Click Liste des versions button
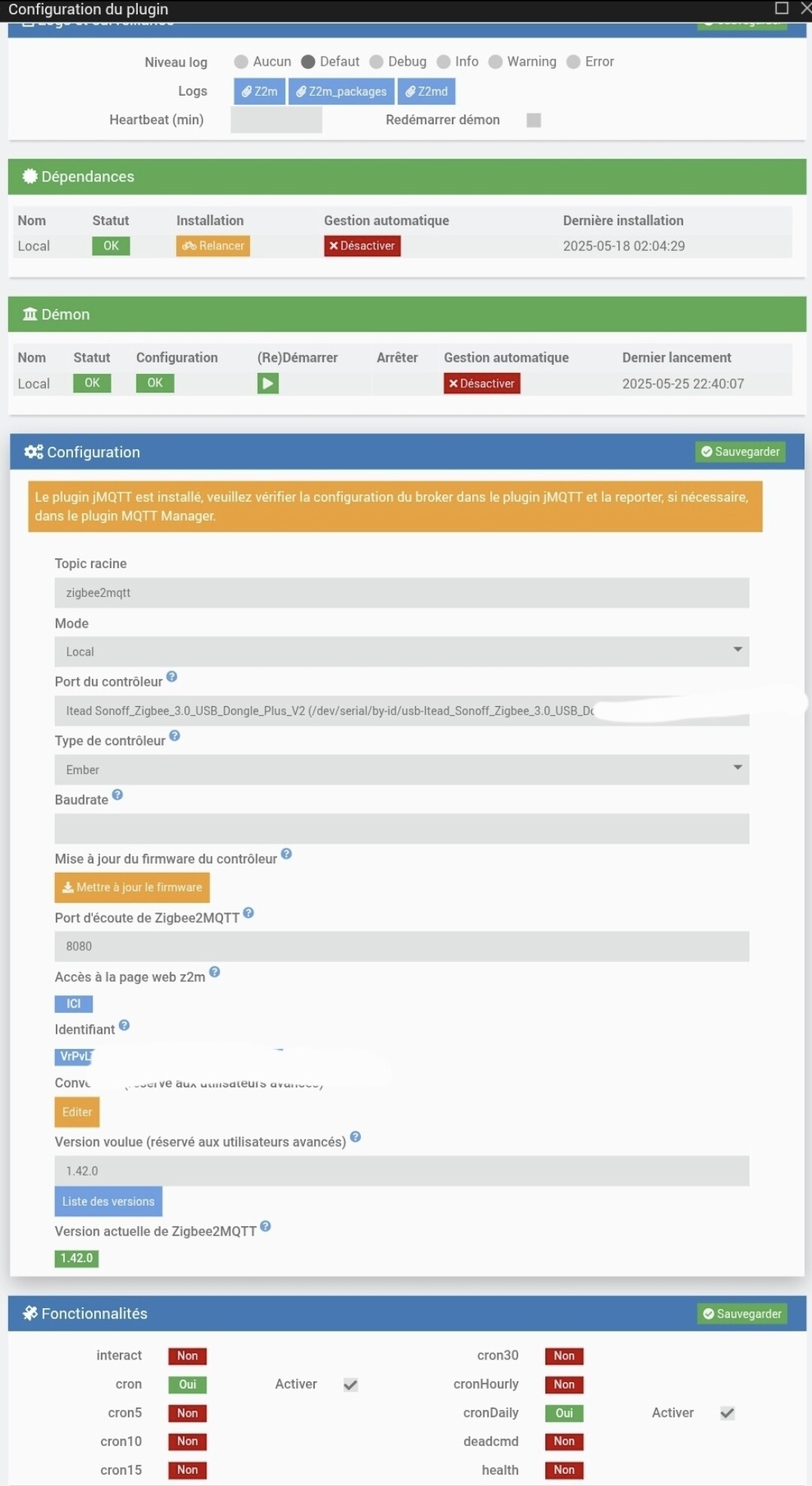This screenshot has height=1486, width=812. coord(108,1201)
